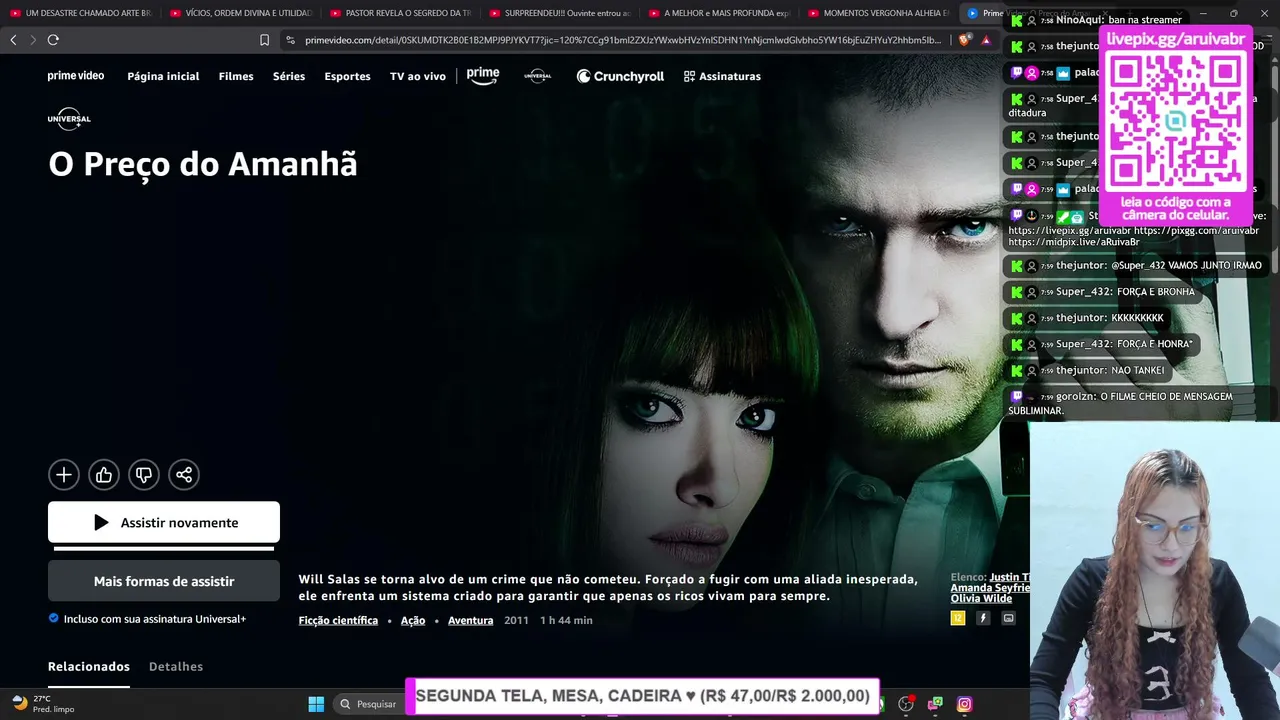Open the TV ao vivo menu item
The height and width of the screenshot is (720, 1280).
coord(418,76)
